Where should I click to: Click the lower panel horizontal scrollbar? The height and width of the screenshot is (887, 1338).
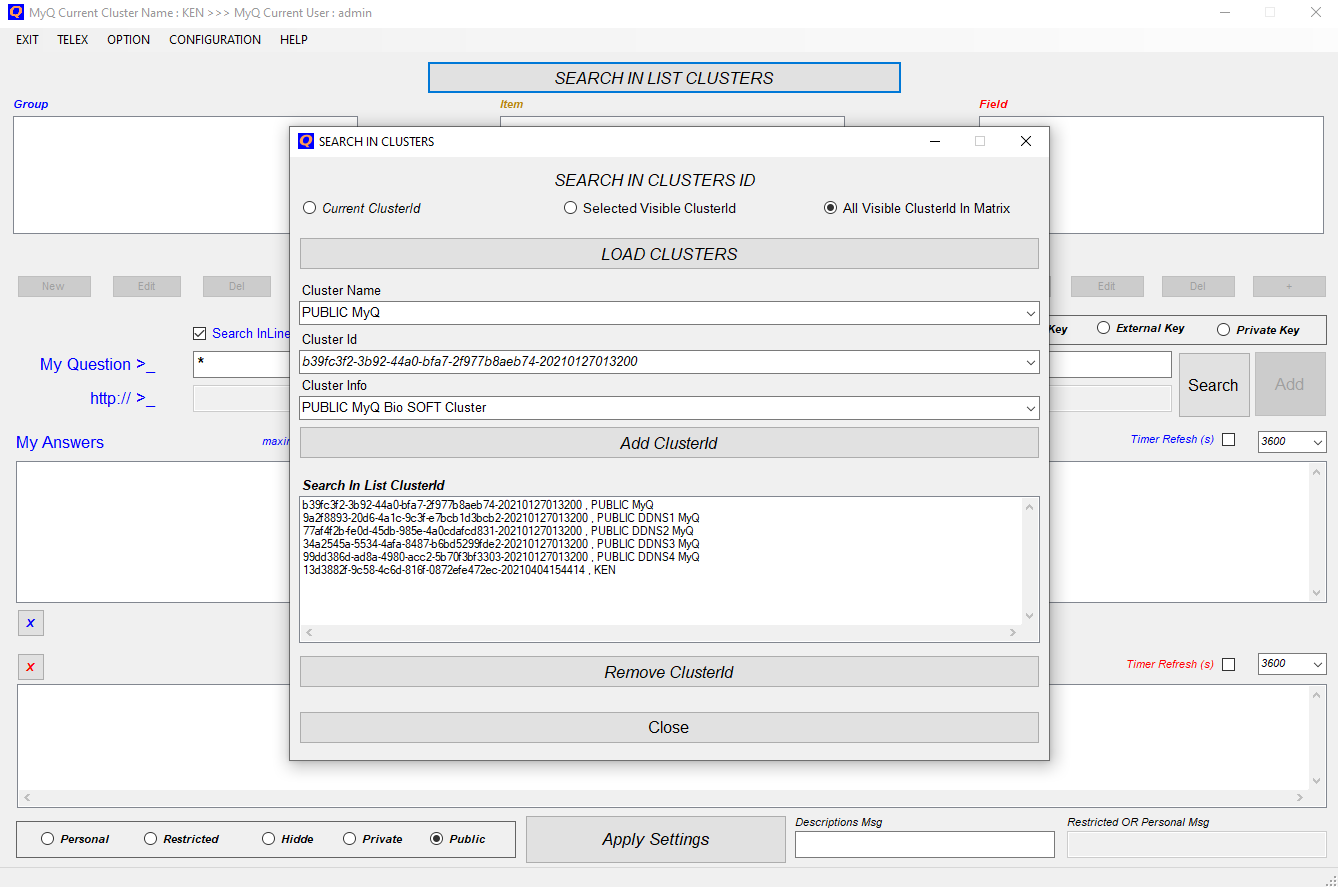pos(665,798)
